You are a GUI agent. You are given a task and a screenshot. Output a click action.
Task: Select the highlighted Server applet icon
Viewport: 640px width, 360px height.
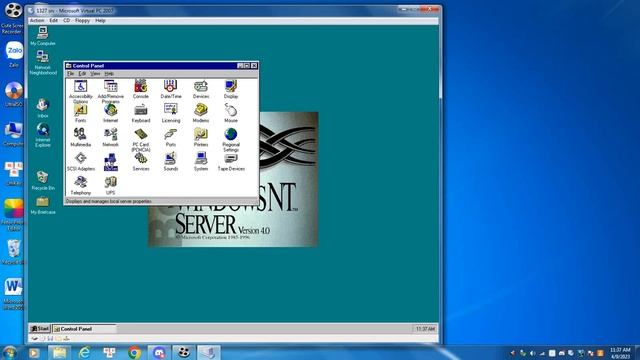point(111,161)
